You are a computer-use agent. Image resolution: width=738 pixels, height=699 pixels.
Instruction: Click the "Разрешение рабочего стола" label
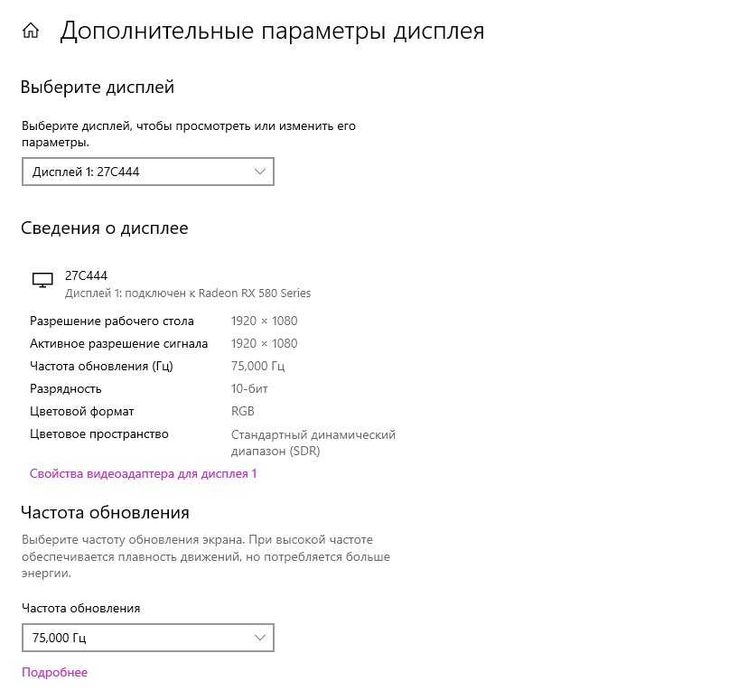click(x=112, y=321)
